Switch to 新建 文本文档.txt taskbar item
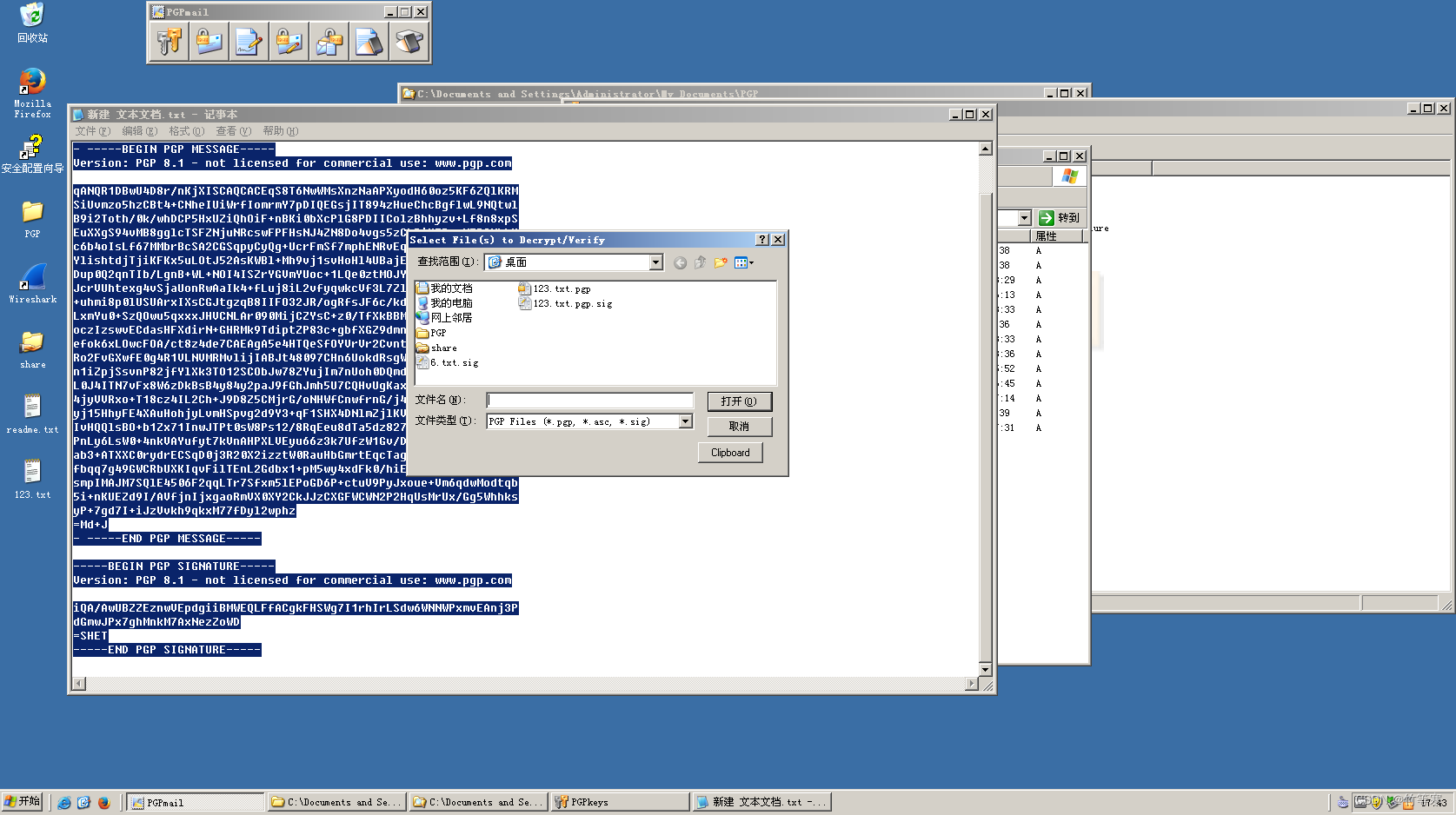The width and height of the screenshot is (1456, 815). [761, 803]
